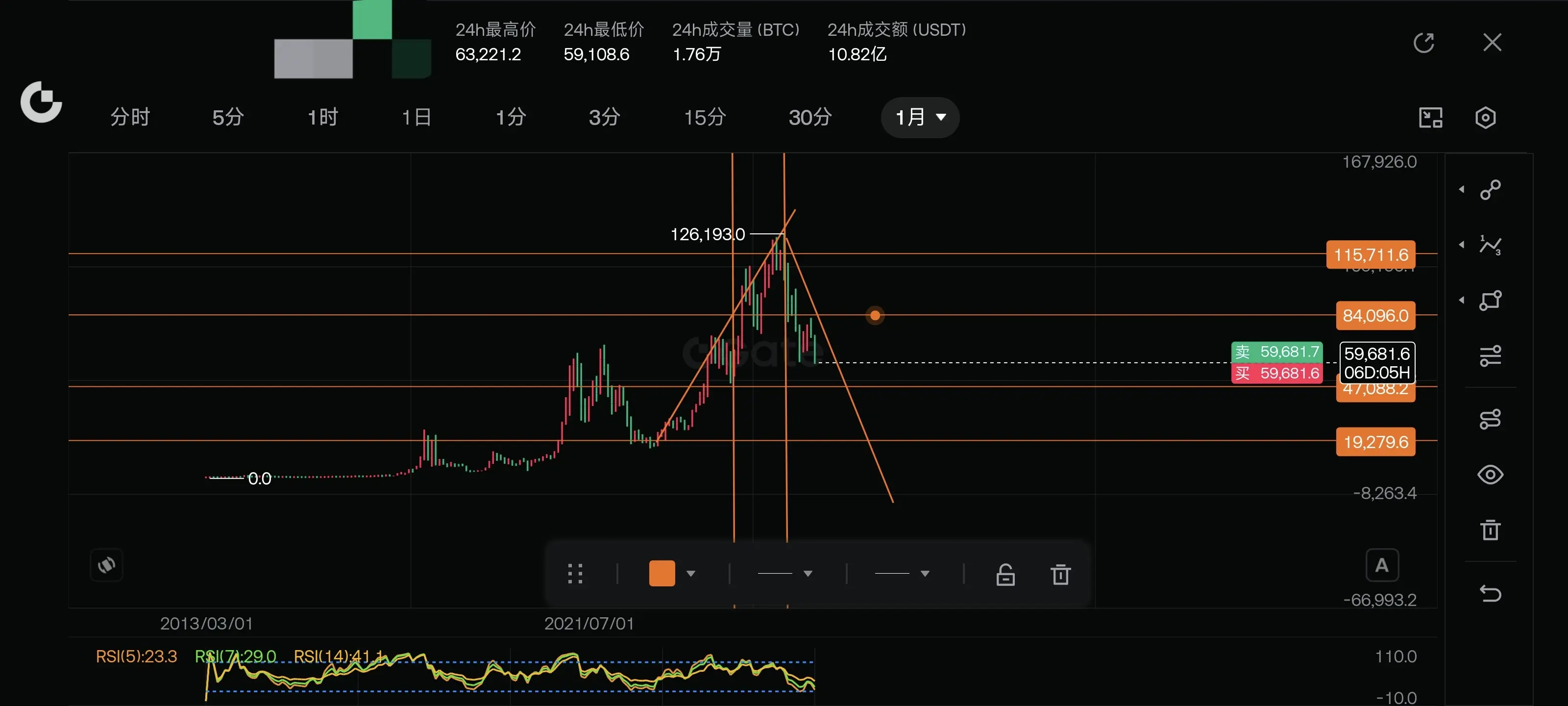Open the drawing management icon below sliders
The width and height of the screenshot is (1568, 706).
click(x=1490, y=419)
